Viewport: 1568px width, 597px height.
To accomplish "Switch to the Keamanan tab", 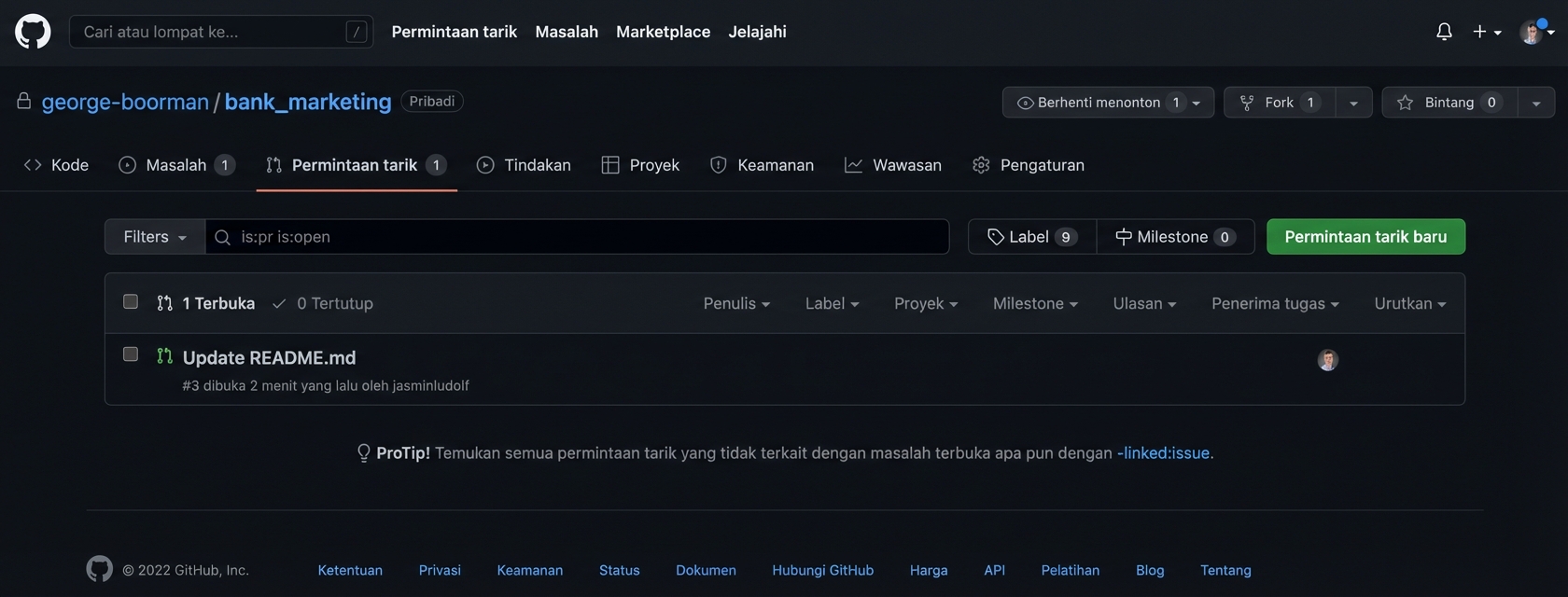I will (762, 165).
